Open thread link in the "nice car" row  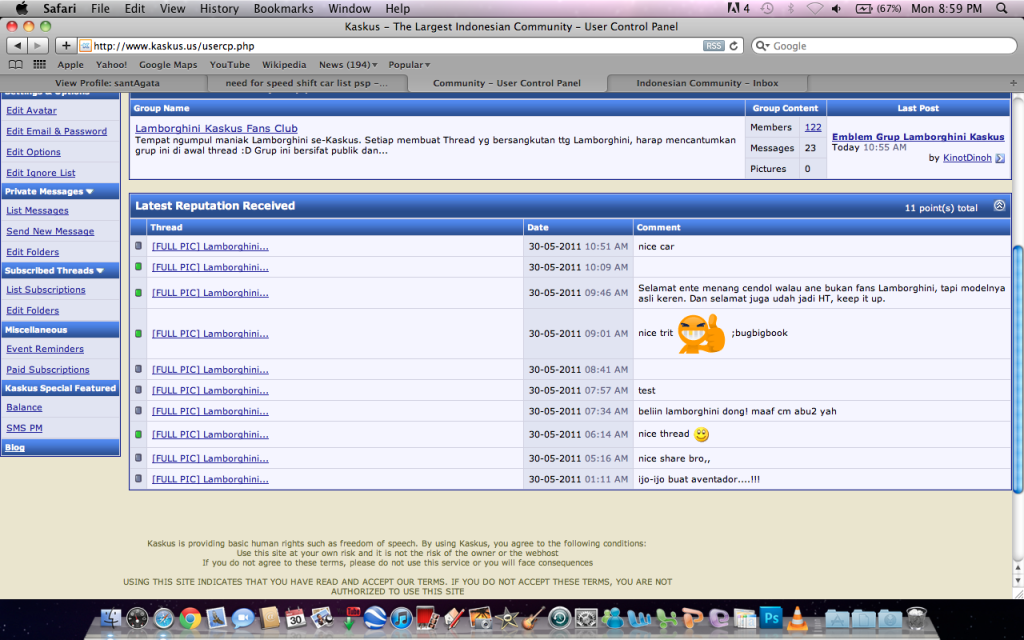pos(210,246)
